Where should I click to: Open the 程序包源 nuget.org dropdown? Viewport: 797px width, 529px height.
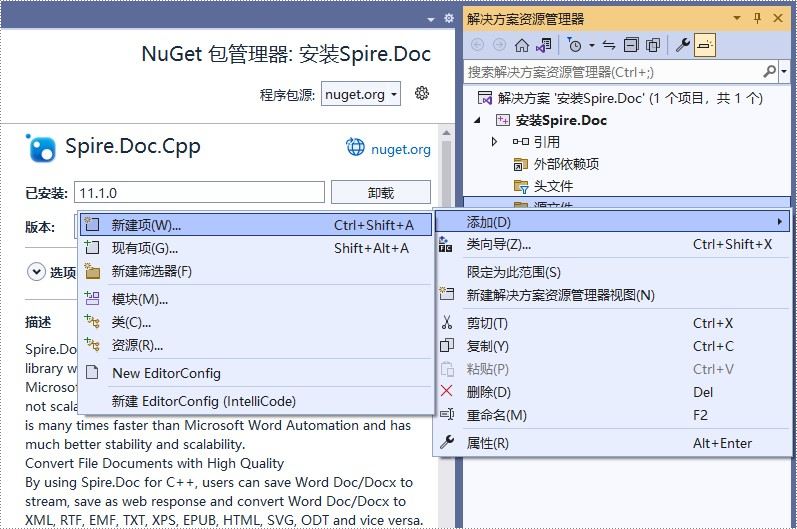tap(361, 94)
